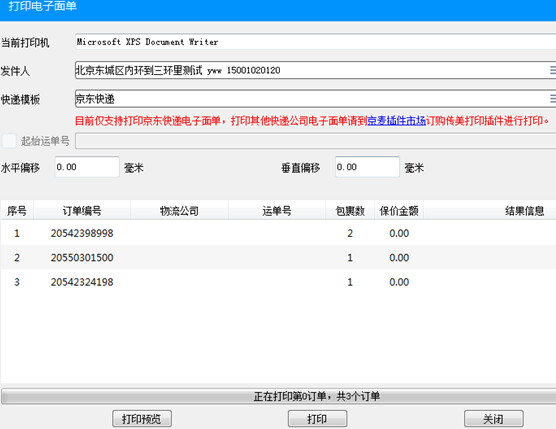Open the 京麦插件市场 link
This screenshot has height=429, width=556.
pos(396,121)
